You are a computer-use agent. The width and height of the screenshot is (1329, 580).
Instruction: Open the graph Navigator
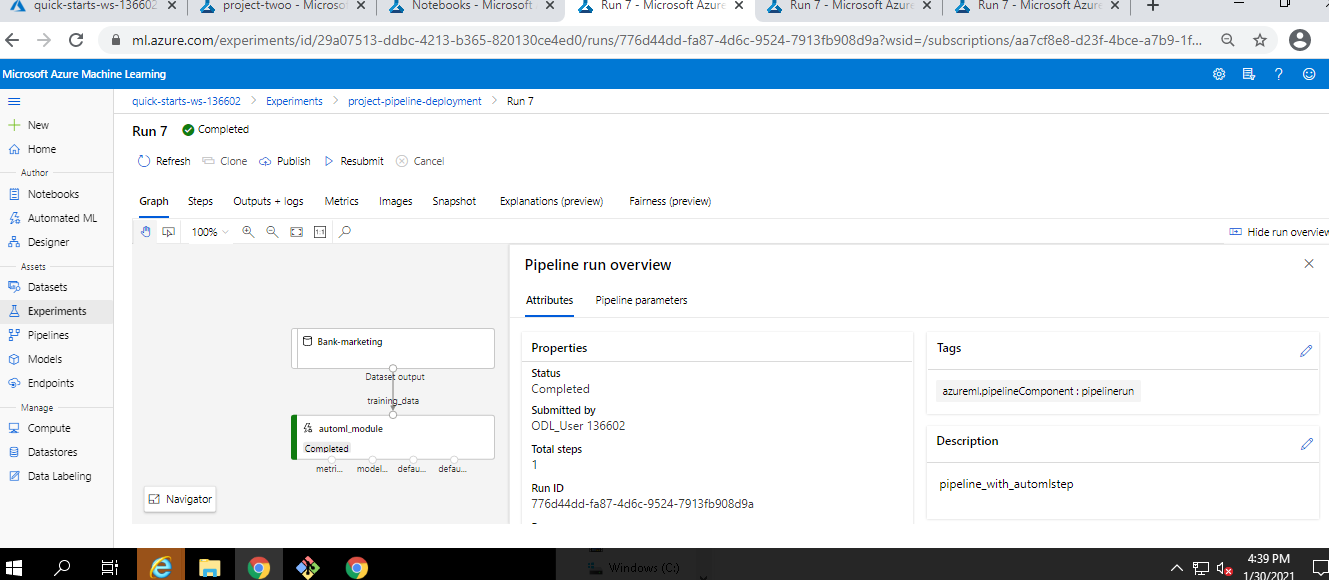[180, 499]
